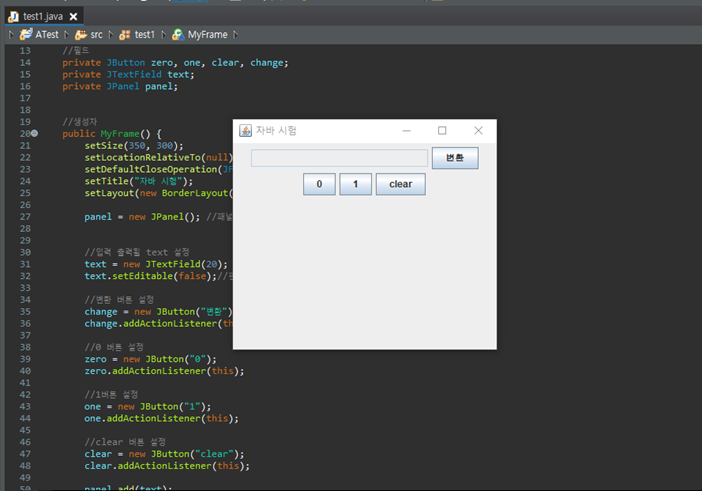Expand breadcrumb arrow before ATest
The width and height of the screenshot is (702, 491).
click(x=11, y=34)
